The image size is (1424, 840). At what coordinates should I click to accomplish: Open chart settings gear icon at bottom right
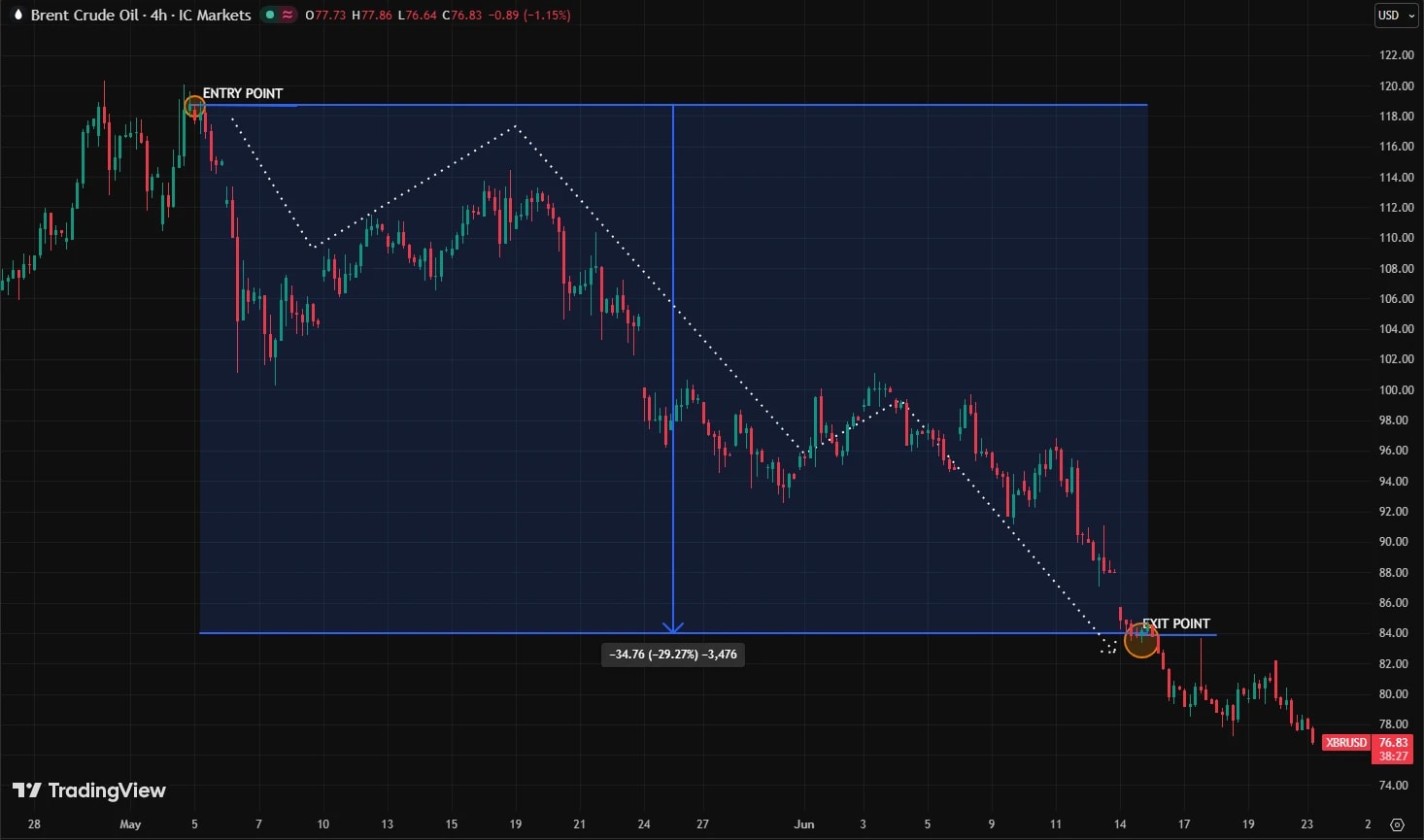[1397, 824]
